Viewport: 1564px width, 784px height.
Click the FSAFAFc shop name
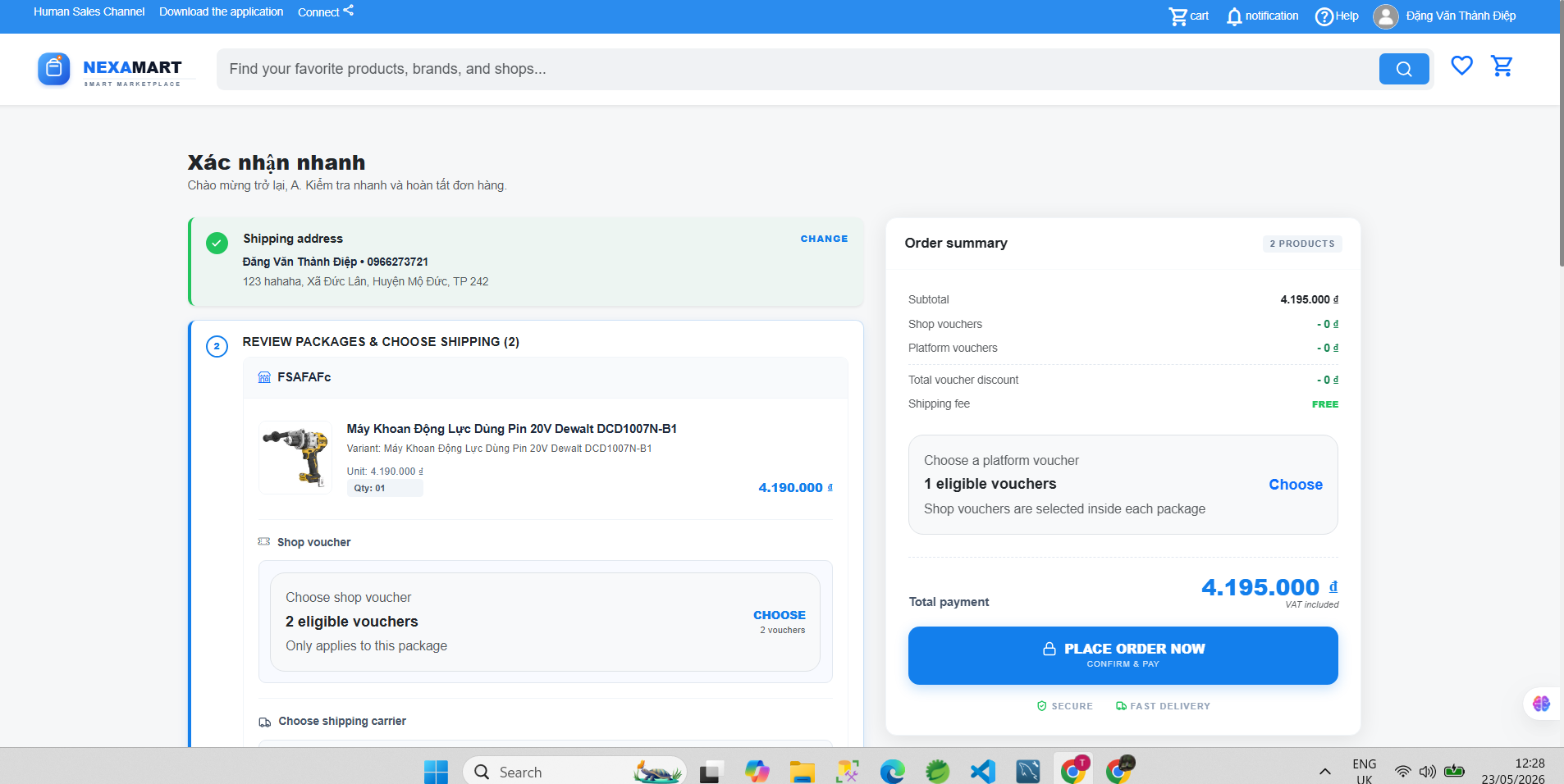[x=304, y=377]
